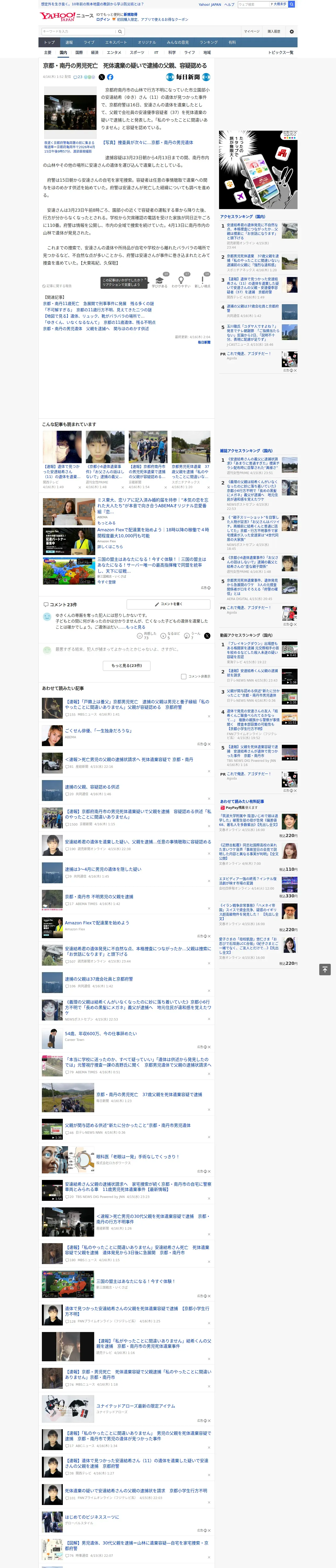This screenshot has height=1568, width=336.
Task: Switch to the 速報 tab
Action: tap(69, 42)
